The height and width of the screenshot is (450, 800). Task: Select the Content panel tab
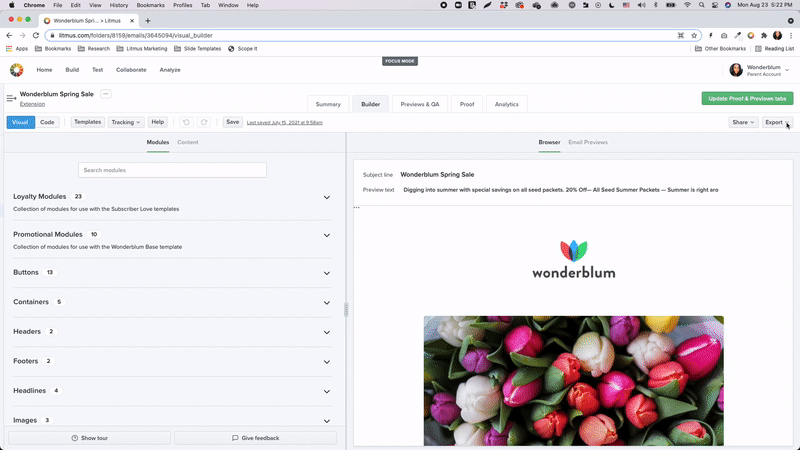[x=188, y=142]
